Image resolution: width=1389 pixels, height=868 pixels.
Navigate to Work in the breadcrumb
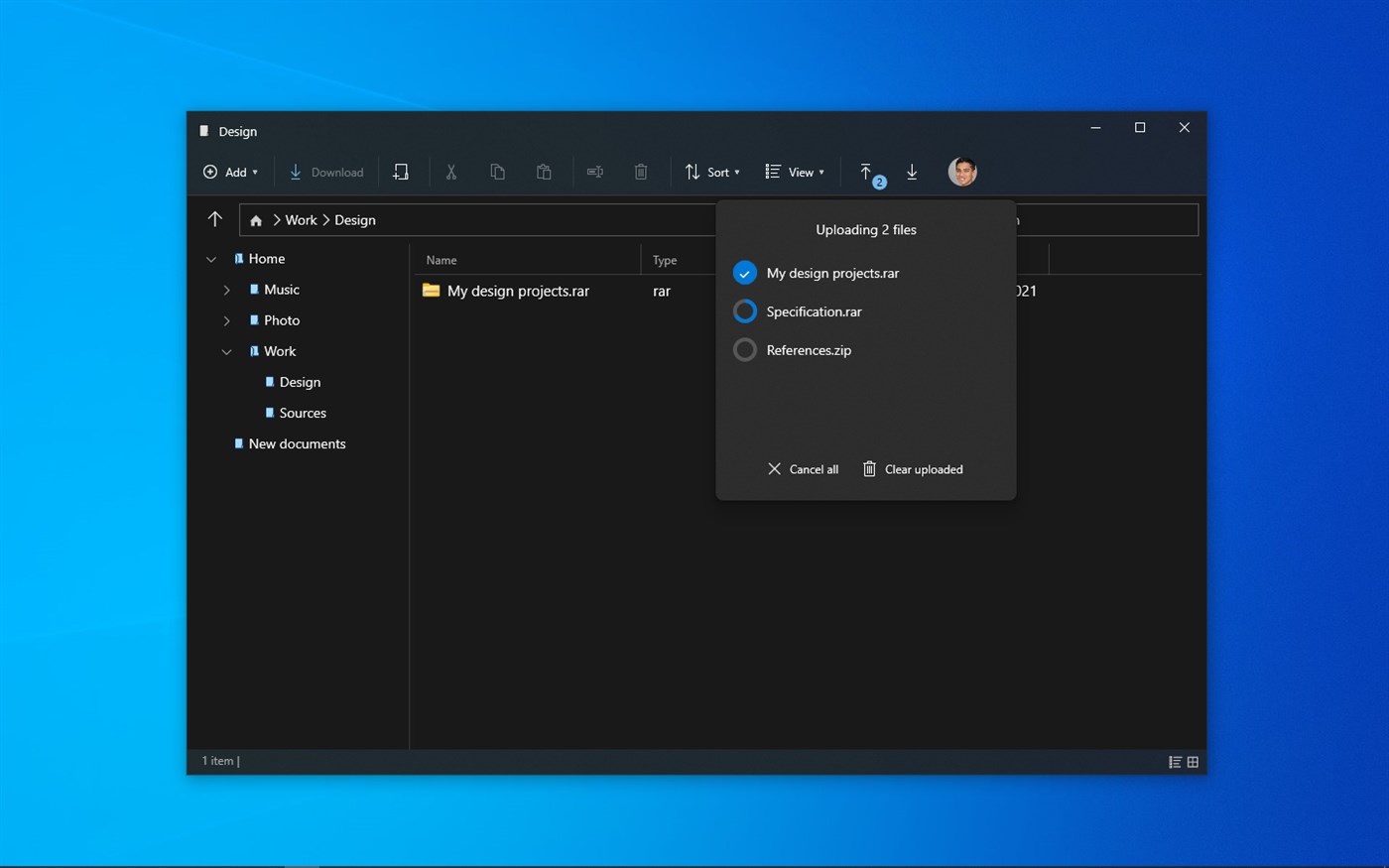(301, 220)
